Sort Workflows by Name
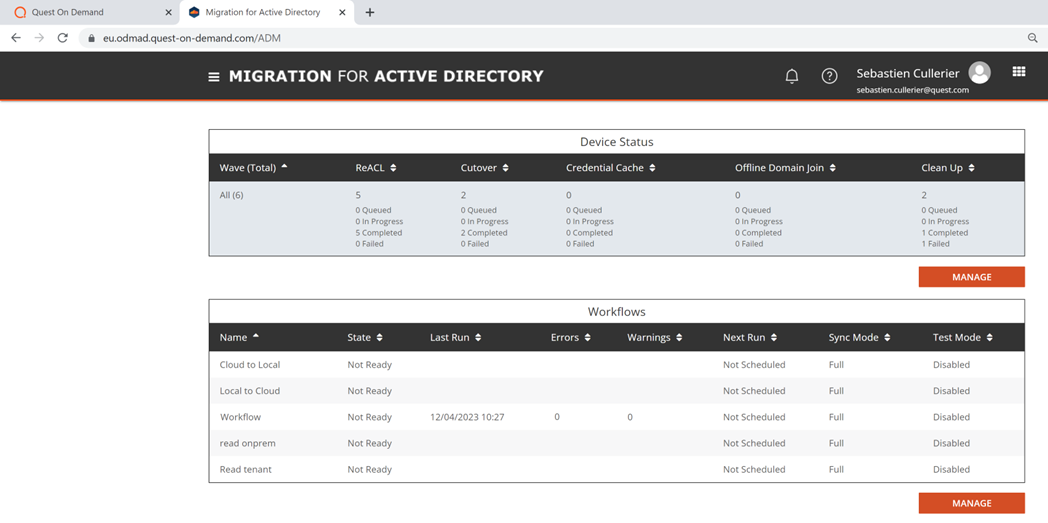 pos(239,337)
